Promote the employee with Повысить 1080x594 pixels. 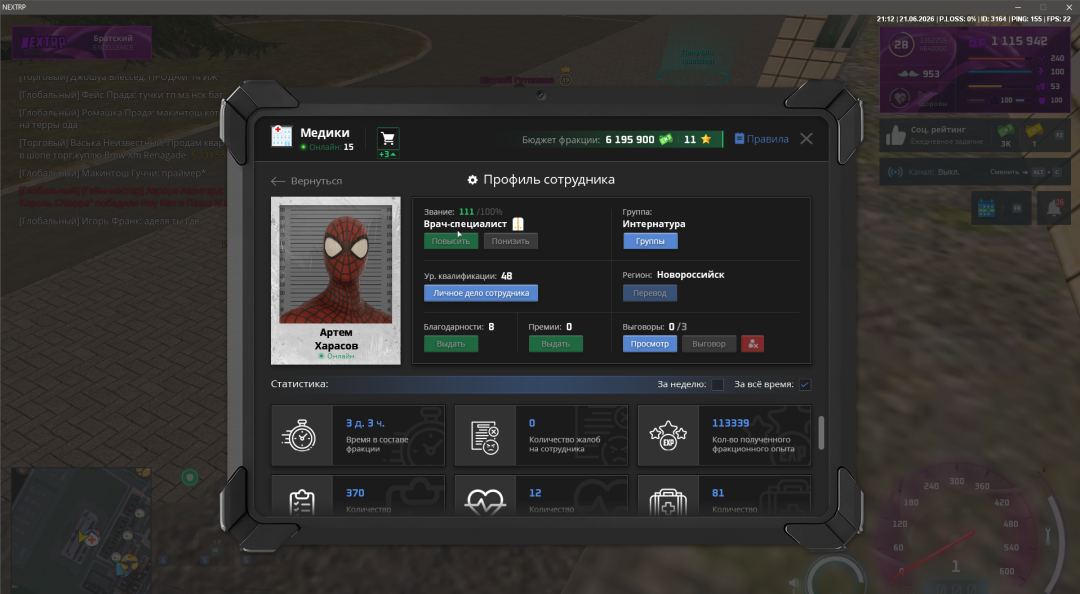(x=450, y=241)
